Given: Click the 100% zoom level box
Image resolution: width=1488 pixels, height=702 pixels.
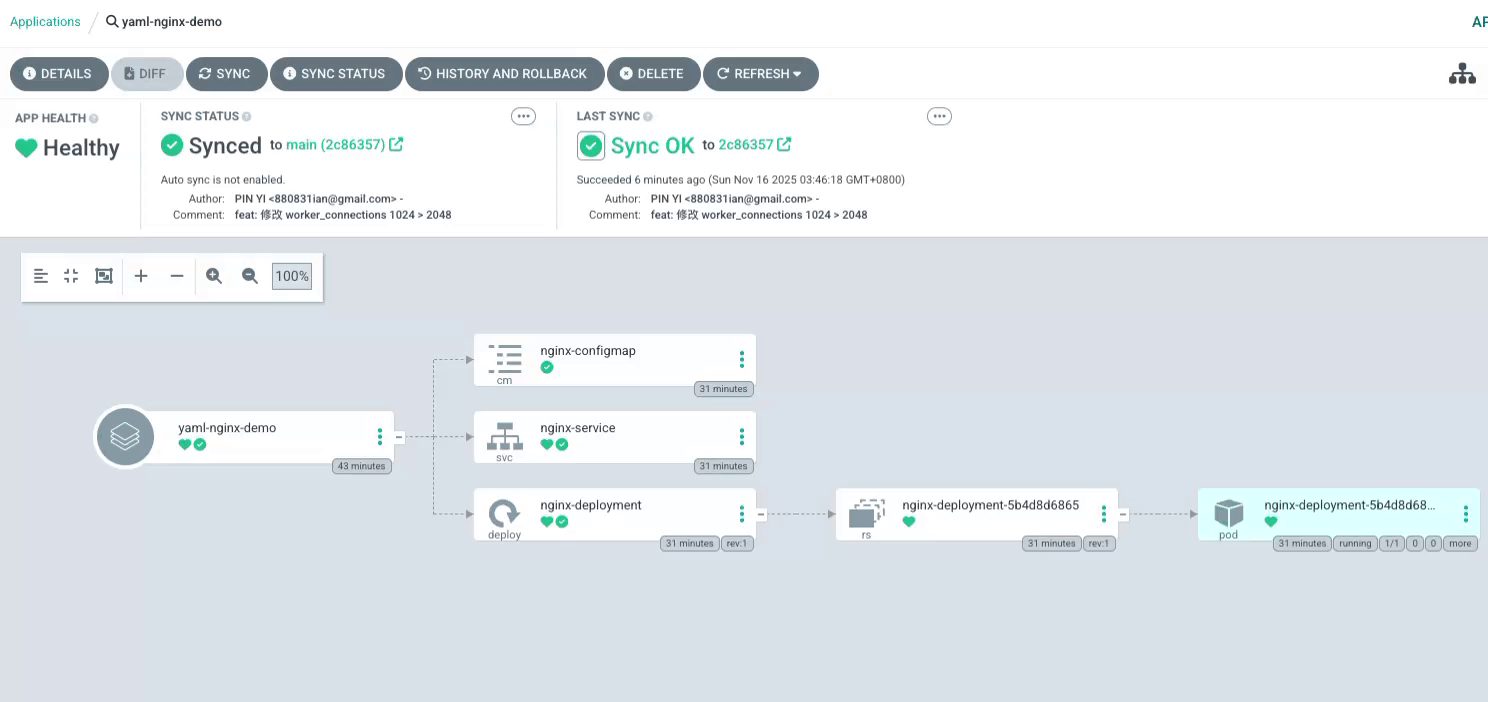Looking at the screenshot, I should point(292,276).
